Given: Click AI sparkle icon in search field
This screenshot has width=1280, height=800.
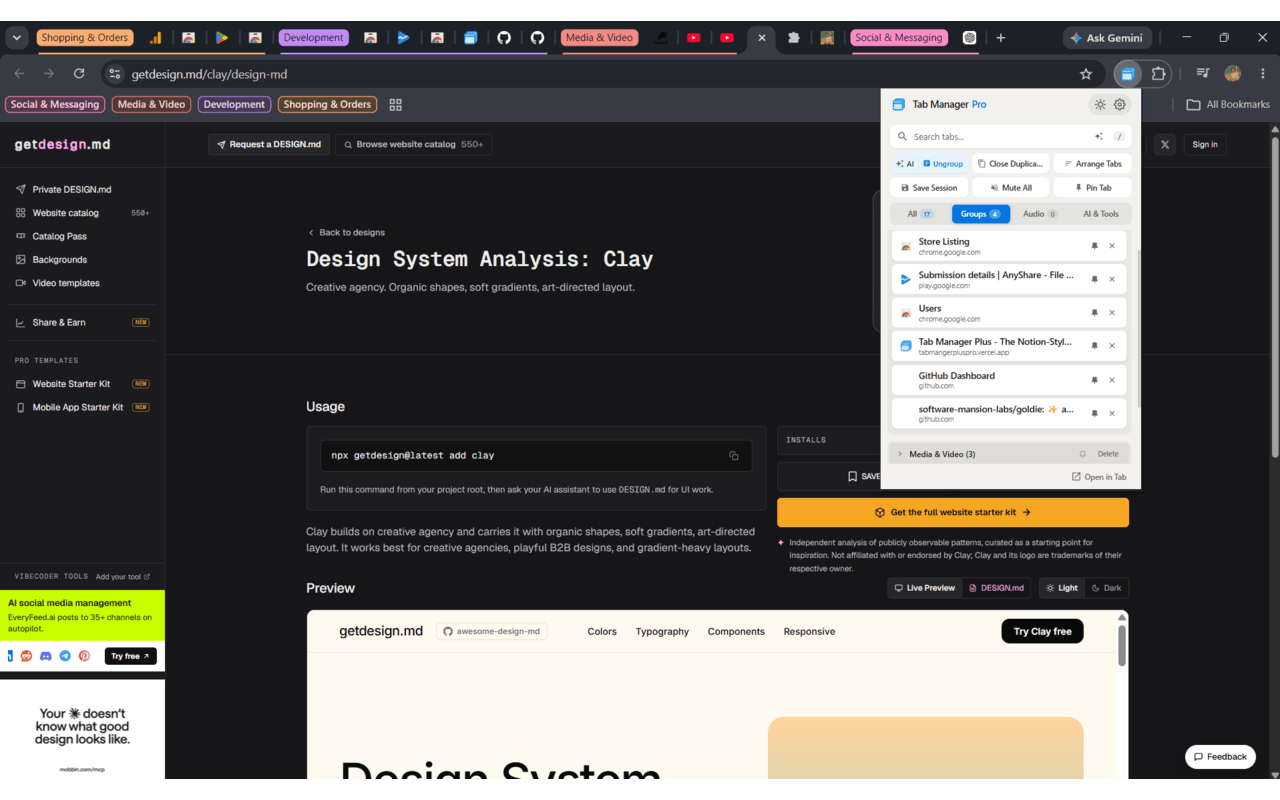Looking at the screenshot, I should [1099, 136].
